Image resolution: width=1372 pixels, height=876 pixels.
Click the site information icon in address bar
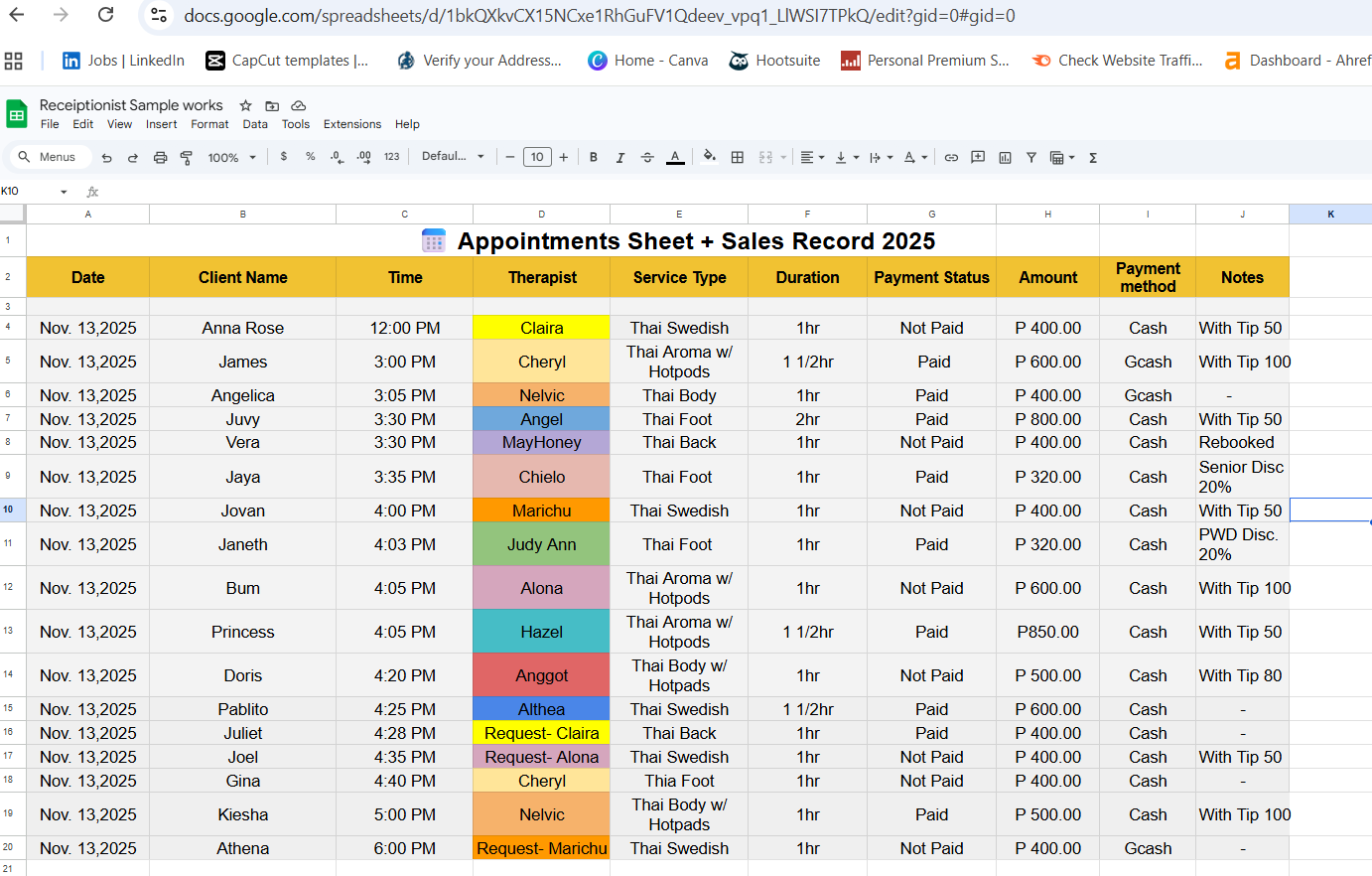158,15
